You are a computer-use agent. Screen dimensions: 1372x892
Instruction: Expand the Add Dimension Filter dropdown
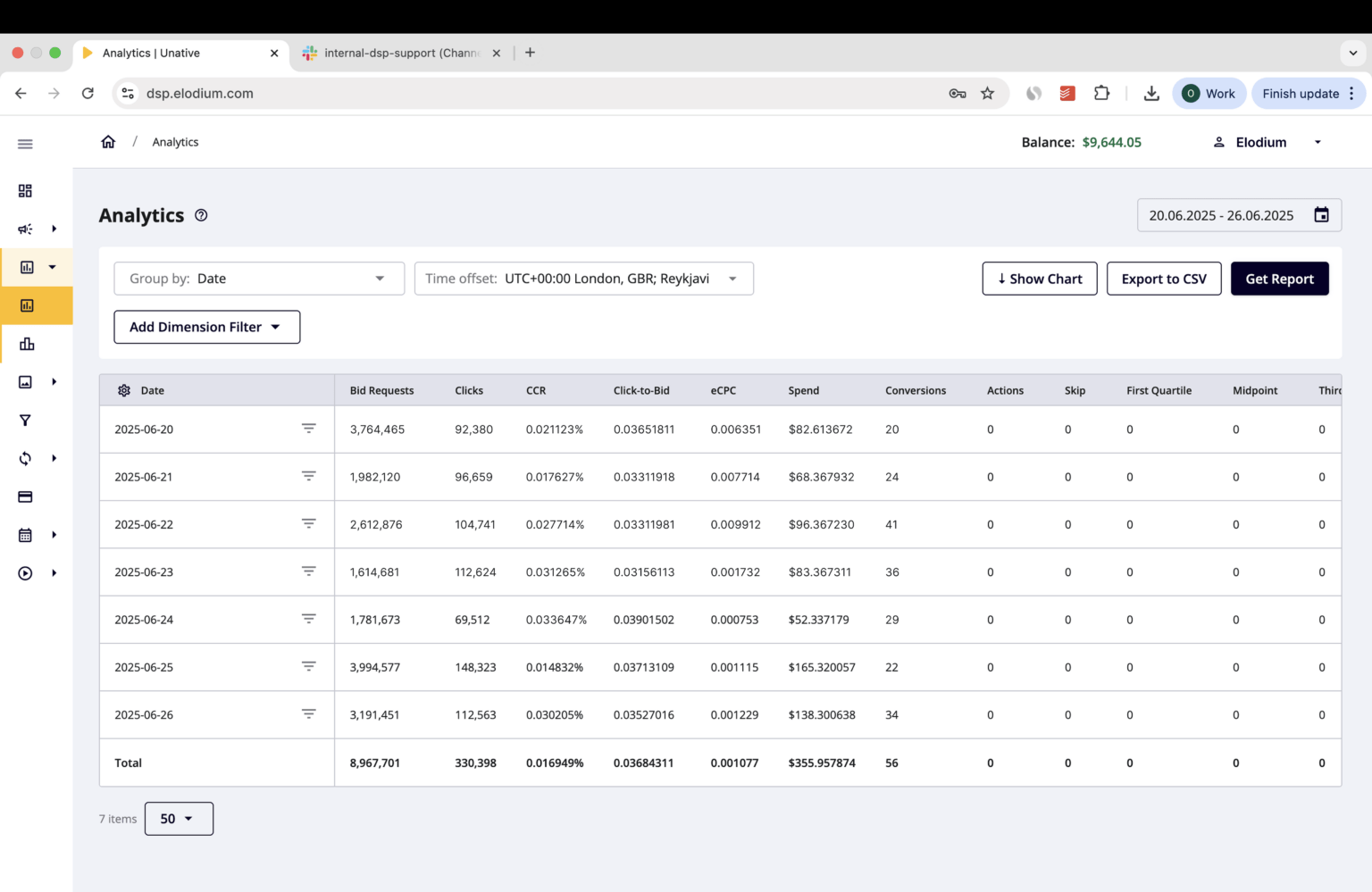[206, 327]
